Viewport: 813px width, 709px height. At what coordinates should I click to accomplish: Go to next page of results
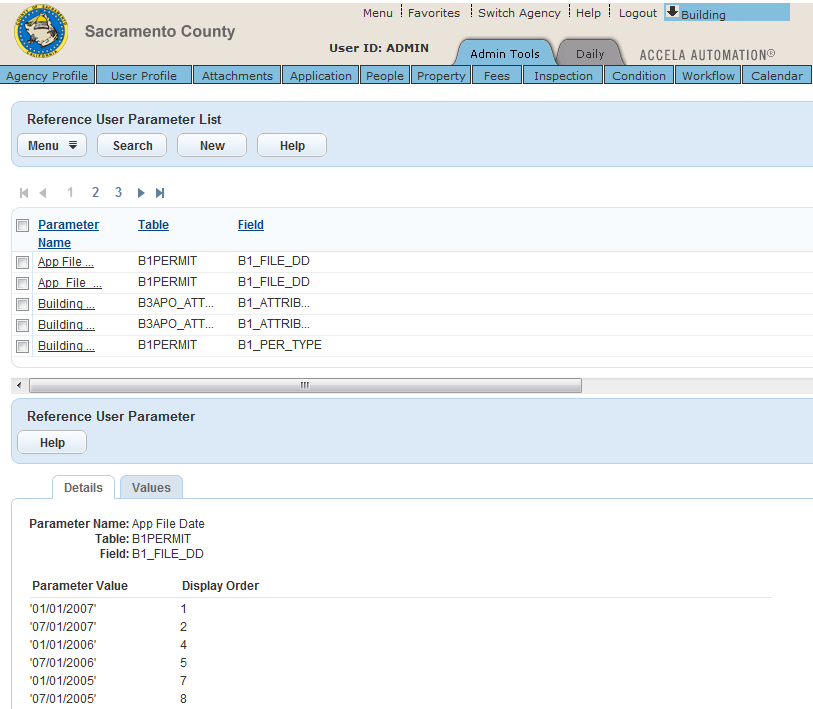click(141, 193)
